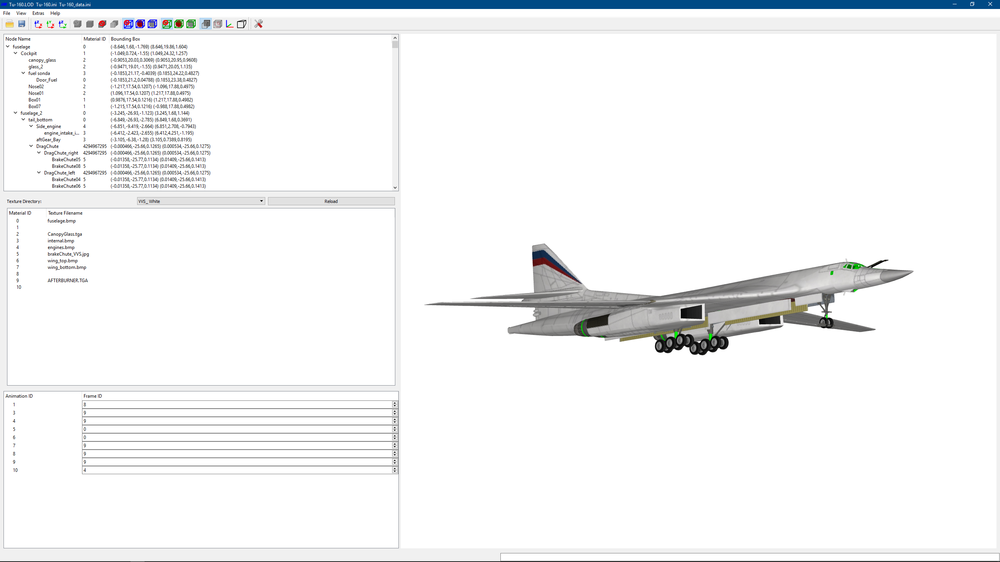Open the View menu
This screenshot has height=562, width=1000.
click(21, 13)
